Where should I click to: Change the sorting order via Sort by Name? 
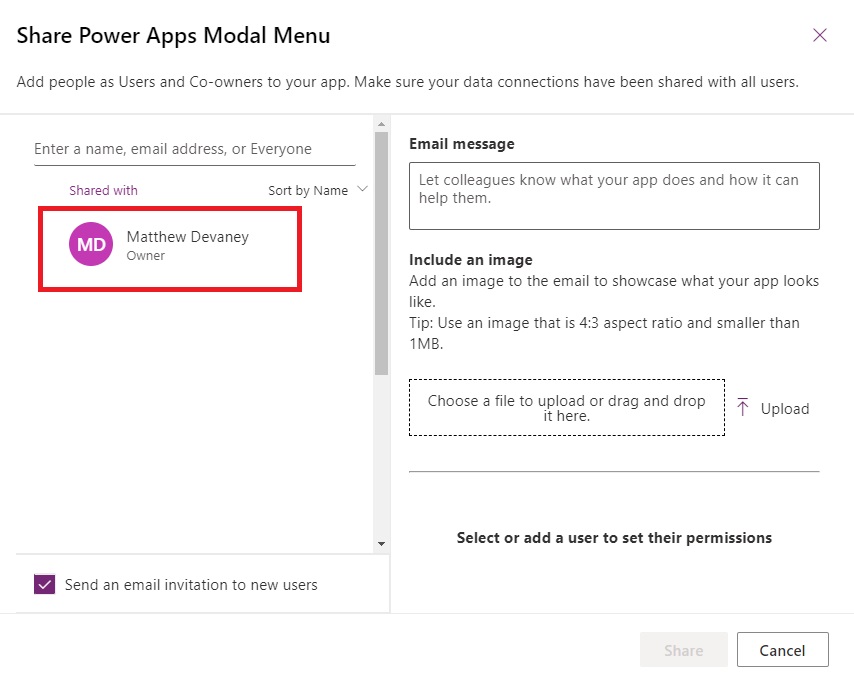click(x=318, y=189)
